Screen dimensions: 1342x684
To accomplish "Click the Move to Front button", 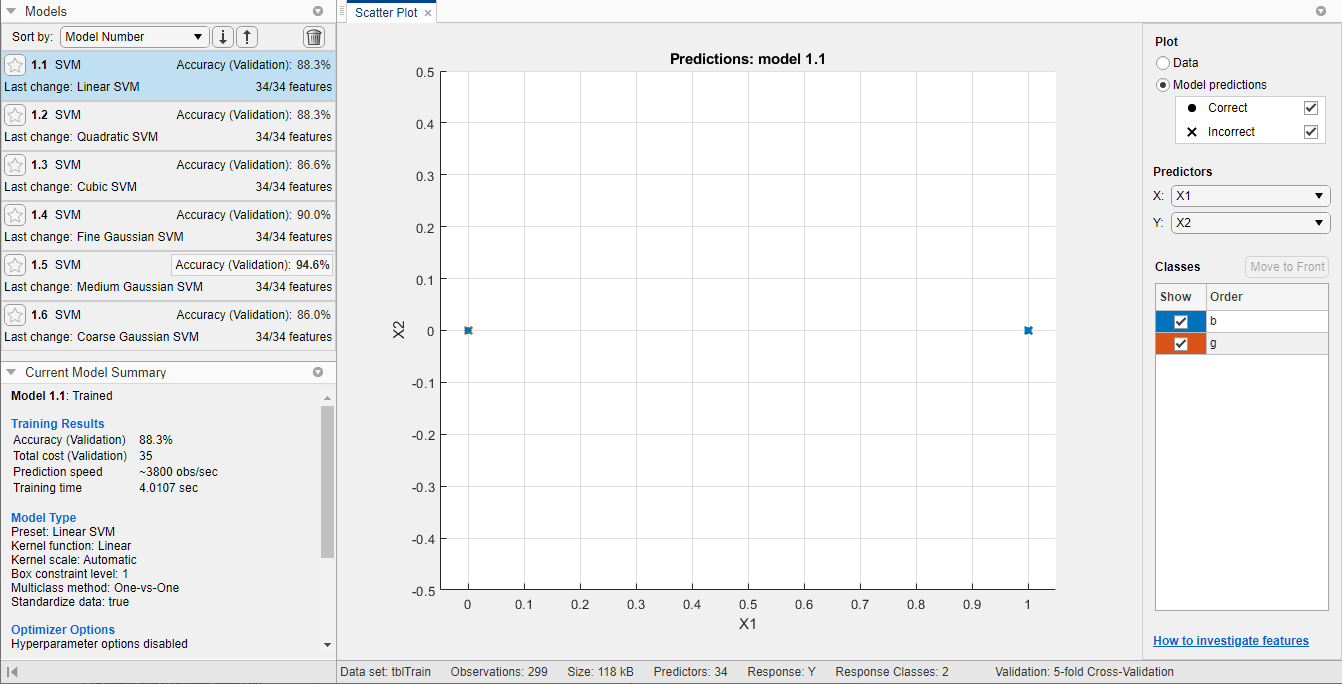I will [x=1286, y=266].
